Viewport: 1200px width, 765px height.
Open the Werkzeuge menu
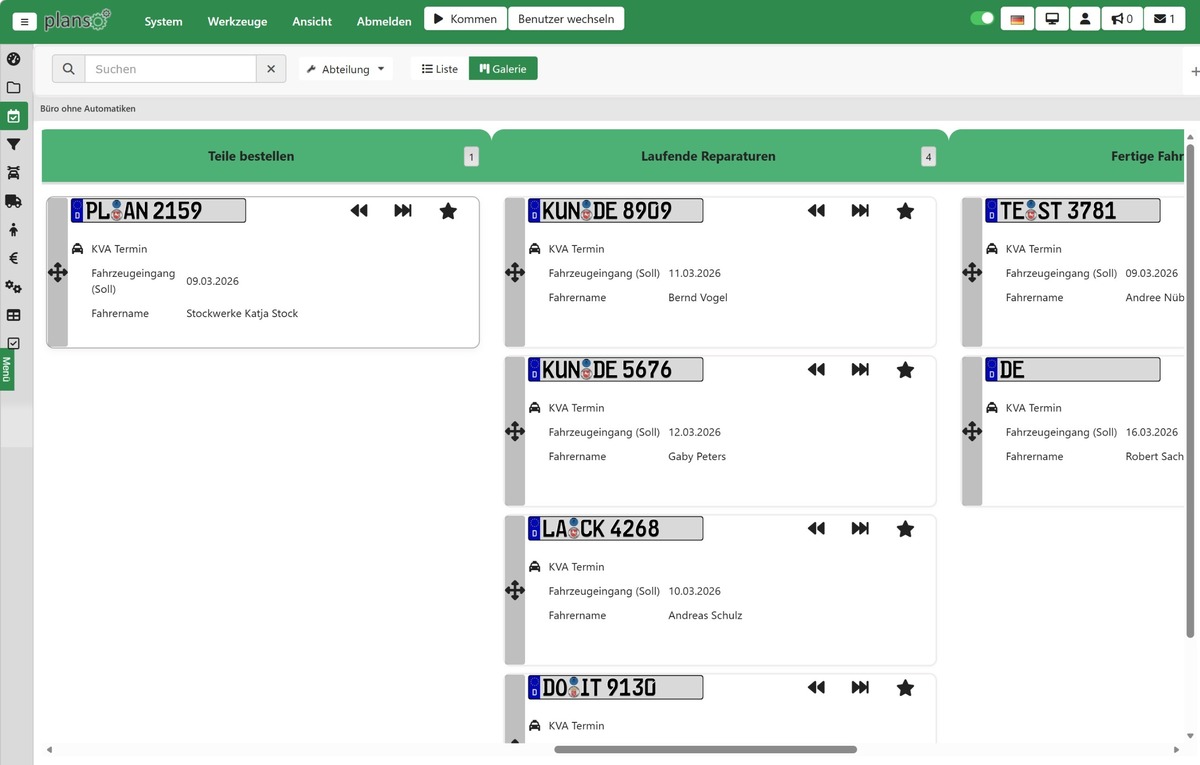click(237, 21)
